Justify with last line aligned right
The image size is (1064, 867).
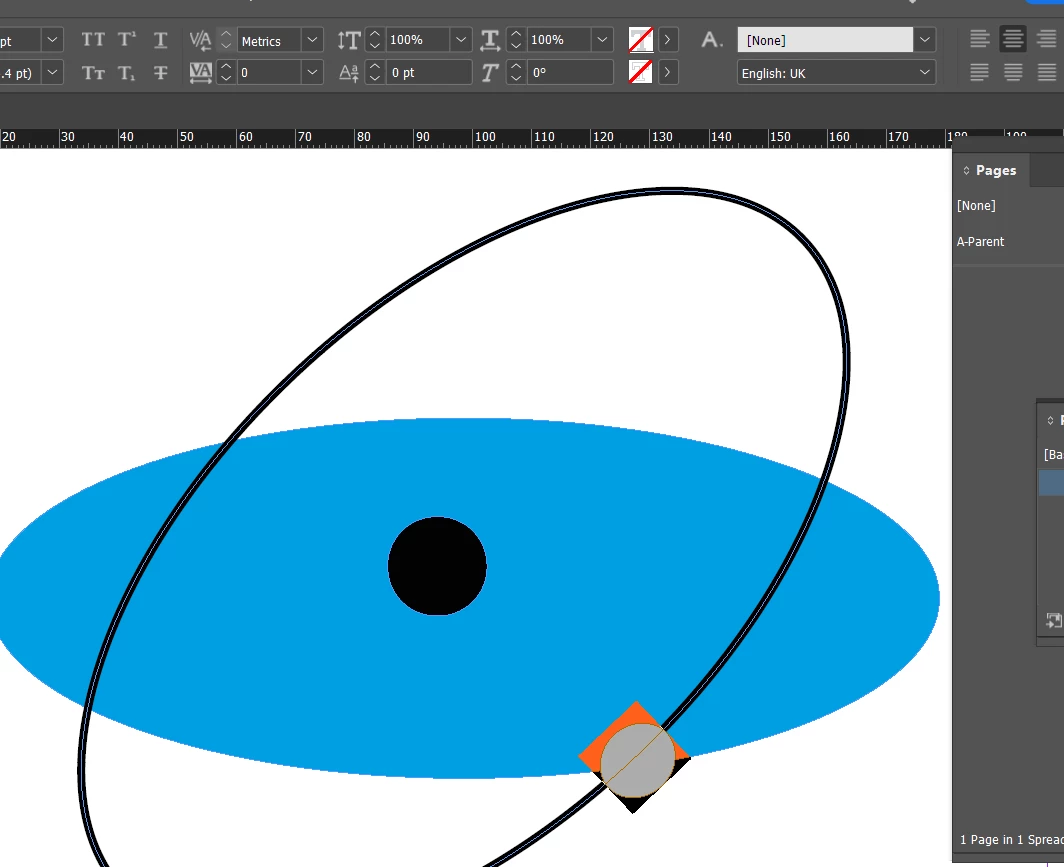(x=1047, y=72)
